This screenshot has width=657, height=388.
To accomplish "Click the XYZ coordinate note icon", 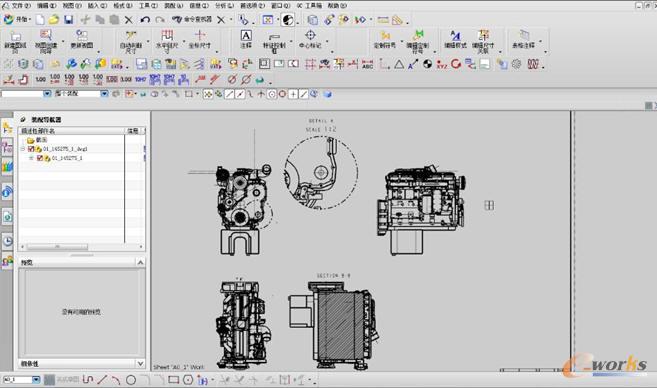I will click(x=441, y=64).
